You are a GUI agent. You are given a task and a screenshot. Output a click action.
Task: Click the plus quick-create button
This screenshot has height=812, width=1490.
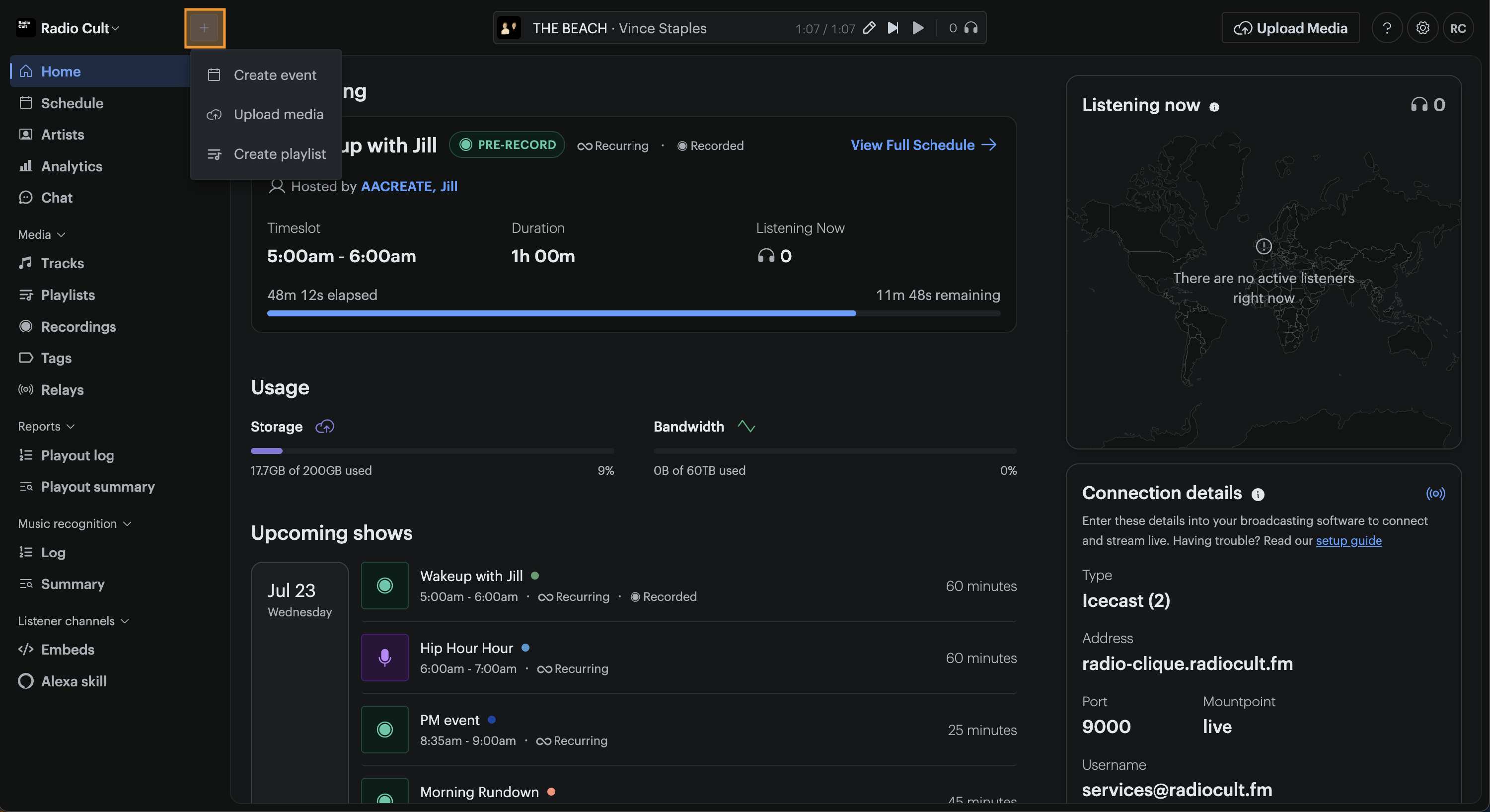tap(204, 28)
